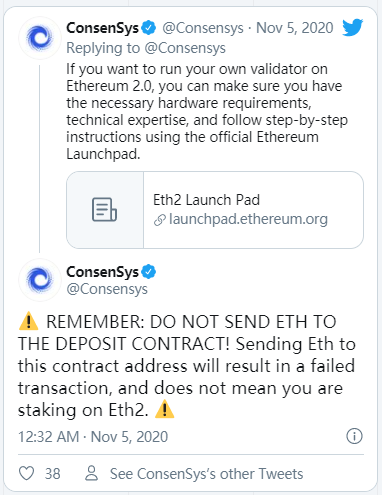The width and height of the screenshot is (382, 495).
Task: Click the document icon in link card
Action: click(104, 210)
